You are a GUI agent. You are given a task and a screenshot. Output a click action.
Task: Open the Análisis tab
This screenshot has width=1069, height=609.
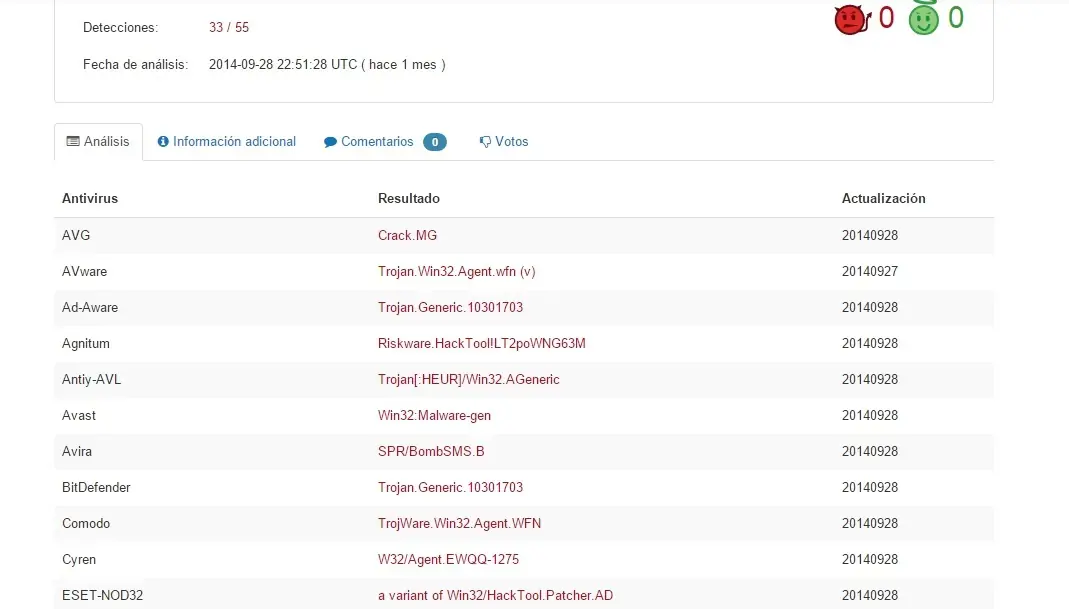[98, 142]
